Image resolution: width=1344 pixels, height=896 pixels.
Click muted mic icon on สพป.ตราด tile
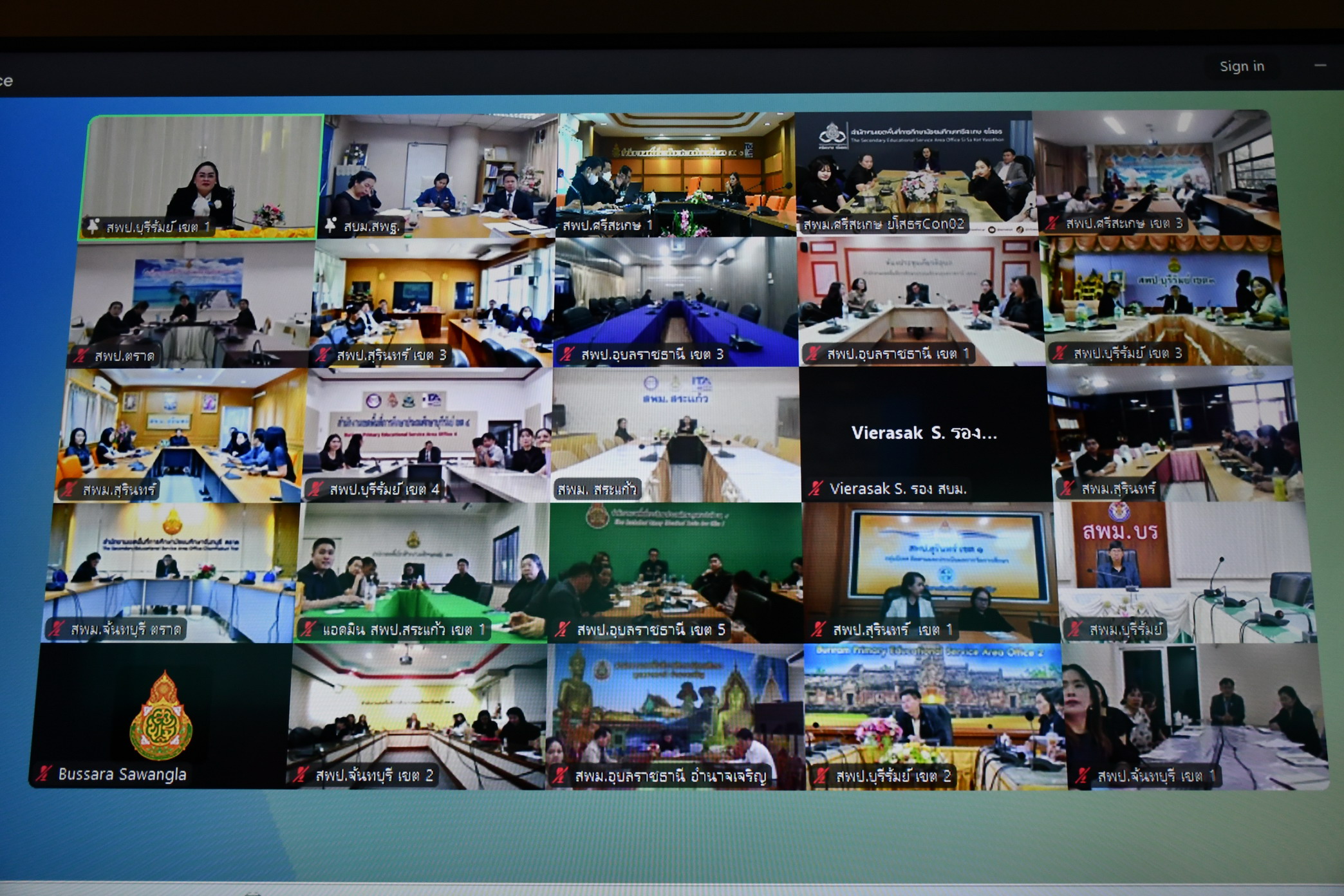[x=81, y=355]
